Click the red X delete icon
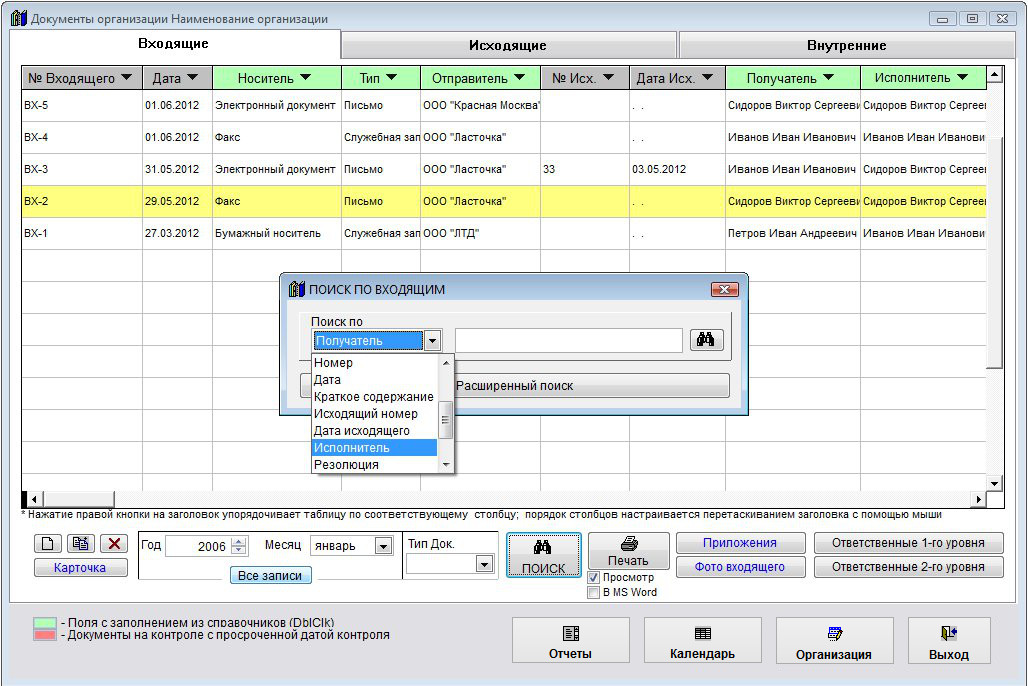The image size is (1028, 686). click(114, 543)
